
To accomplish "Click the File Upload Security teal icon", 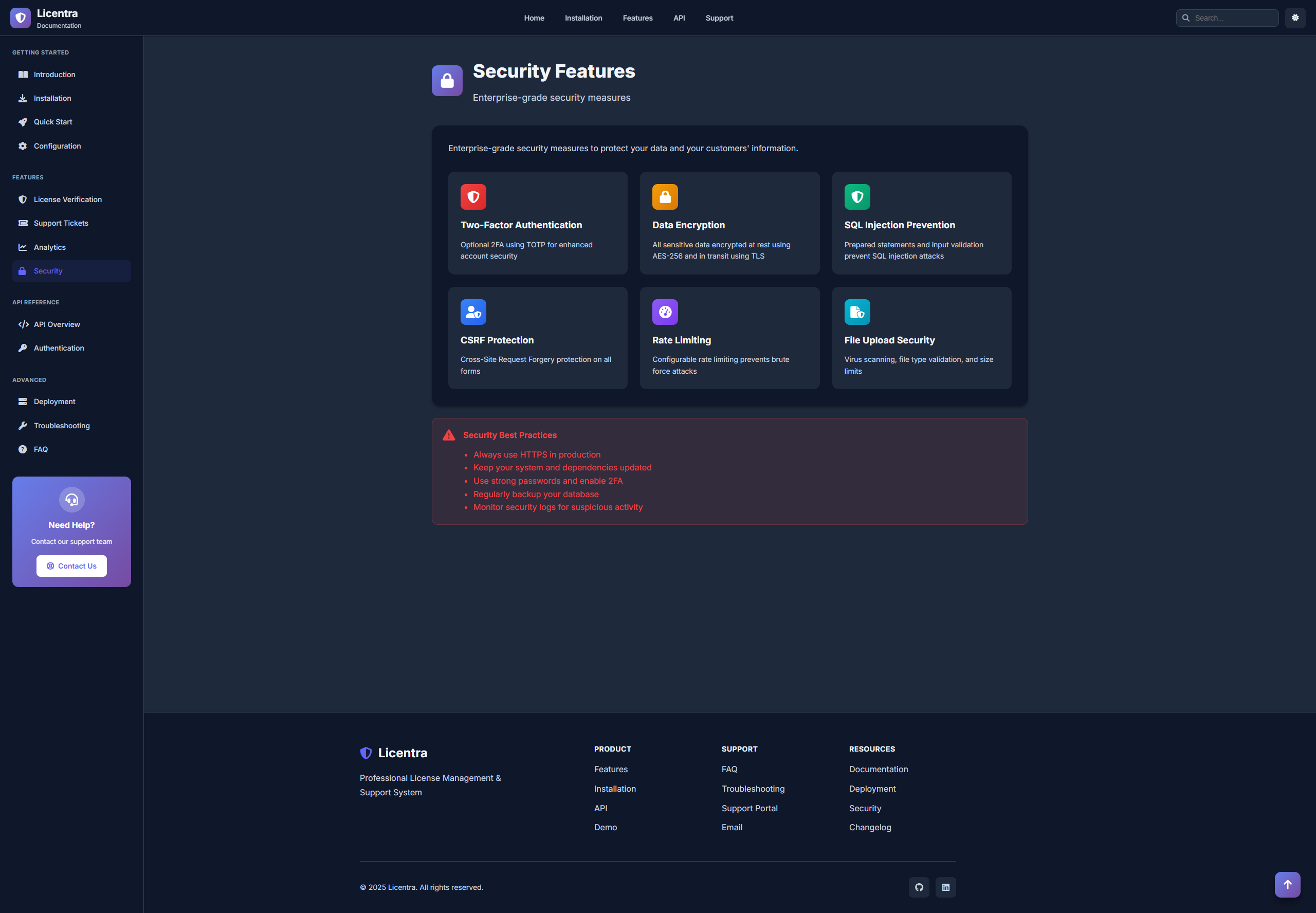I will pos(857,312).
